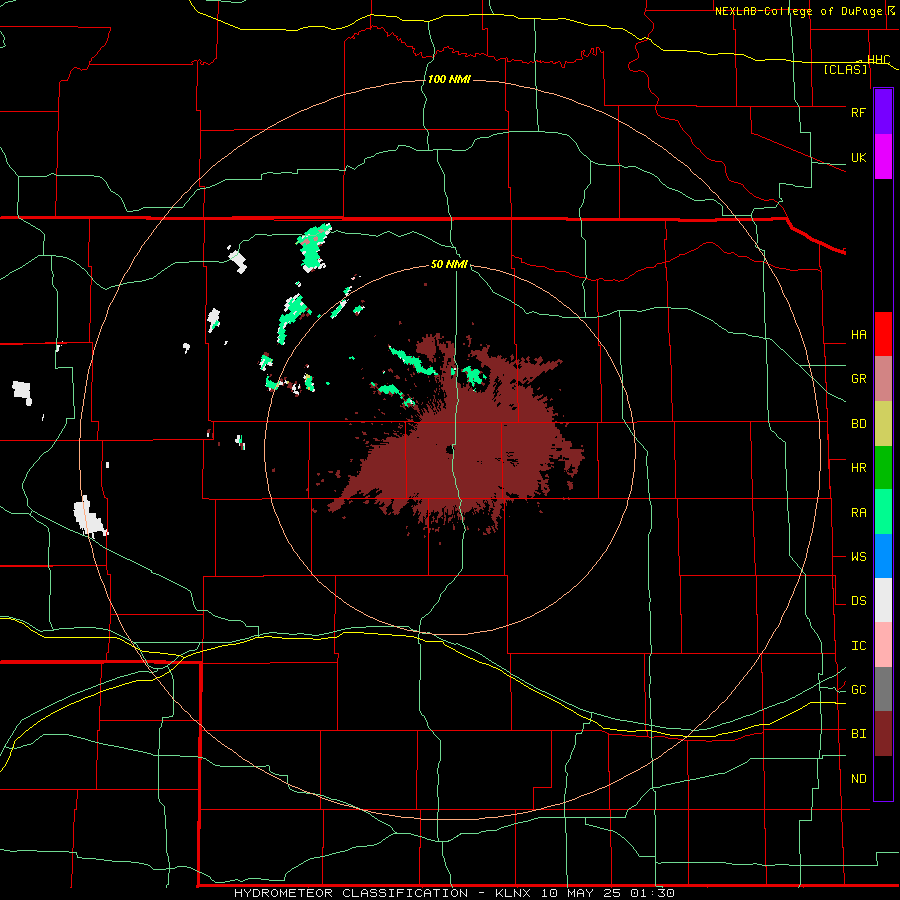Click the HYDROMETEOR CLASSIFICATION title text

click(x=351, y=893)
